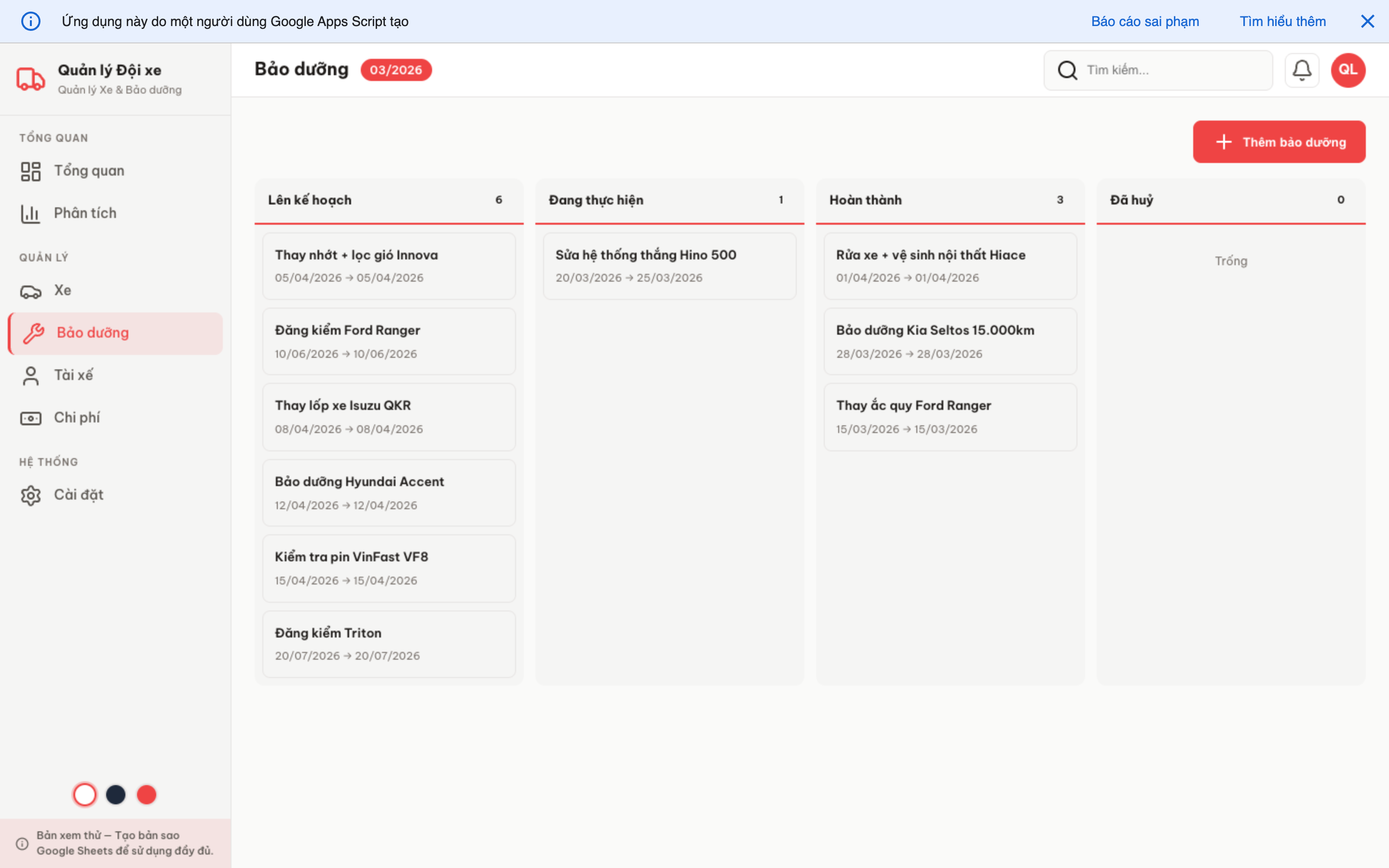This screenshot has width=1389, height=868.
Task: Open the 03/2026 month selector badge
Action: point(395,69)
